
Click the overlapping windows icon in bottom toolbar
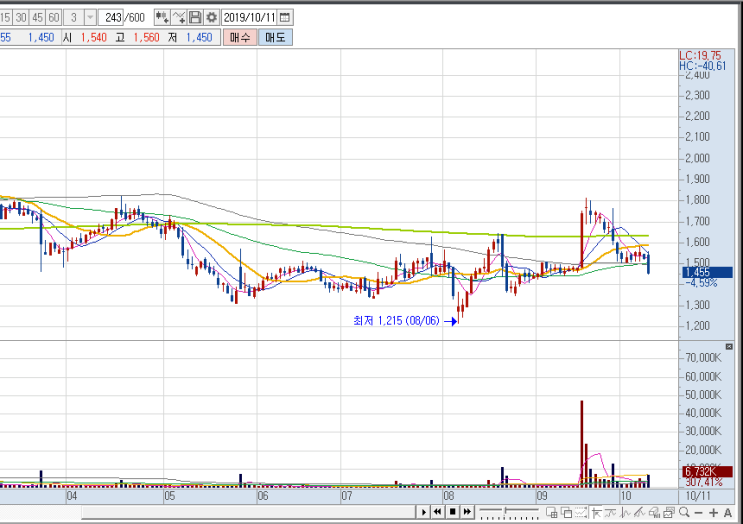pyautogui.click(x=566, y=512)
